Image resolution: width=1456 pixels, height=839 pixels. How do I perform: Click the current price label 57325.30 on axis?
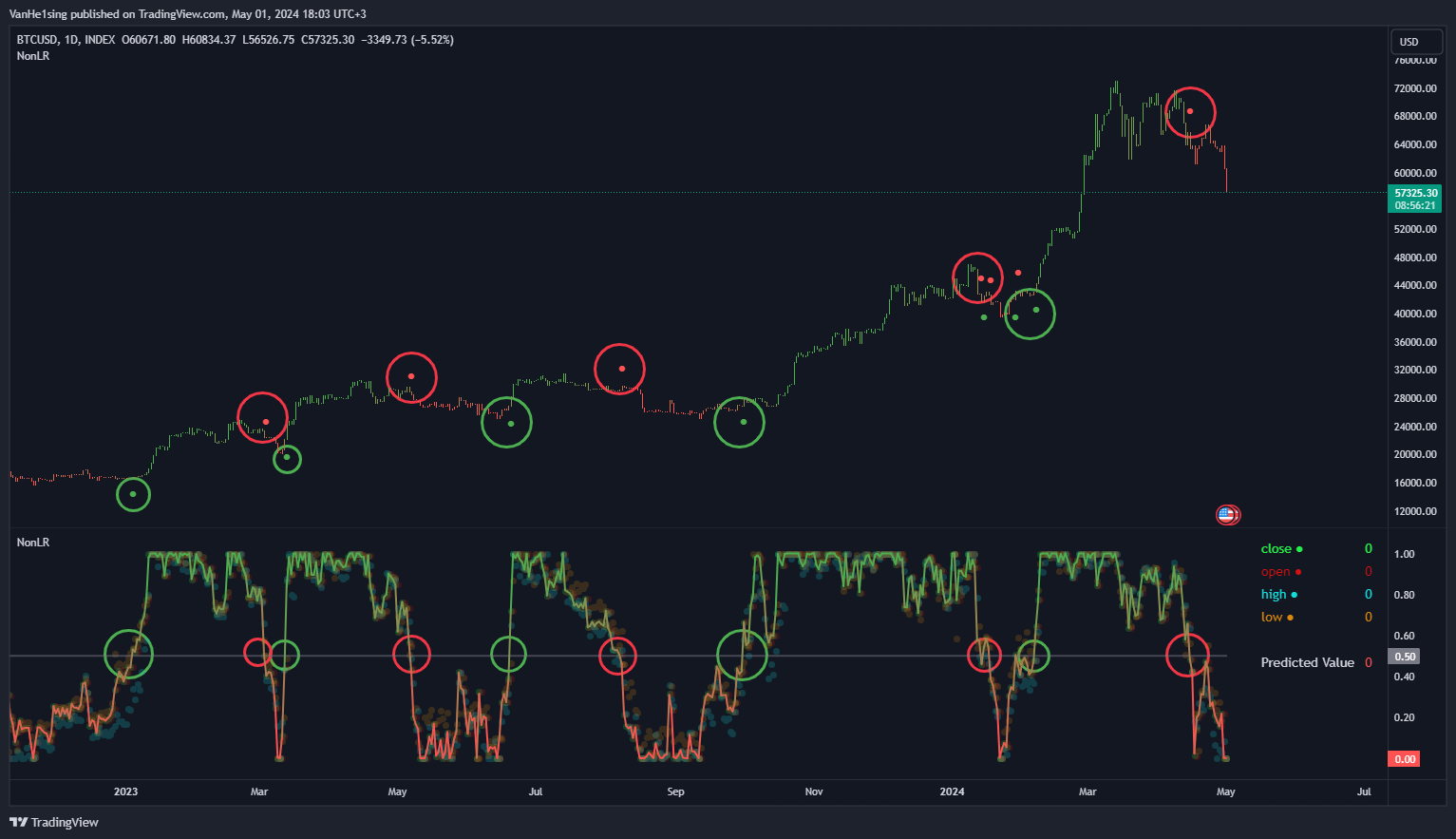(1416, 193)
